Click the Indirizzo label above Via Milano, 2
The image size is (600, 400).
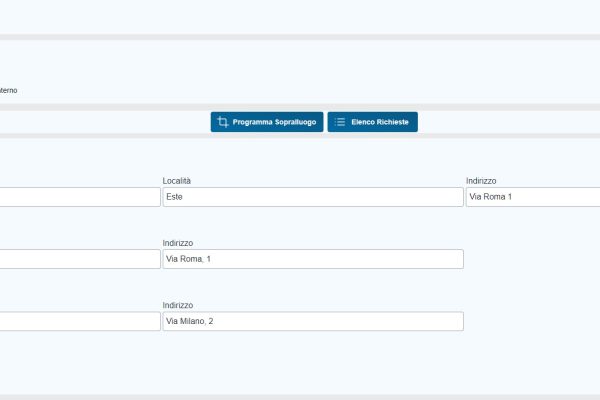(x=178, y=305)
